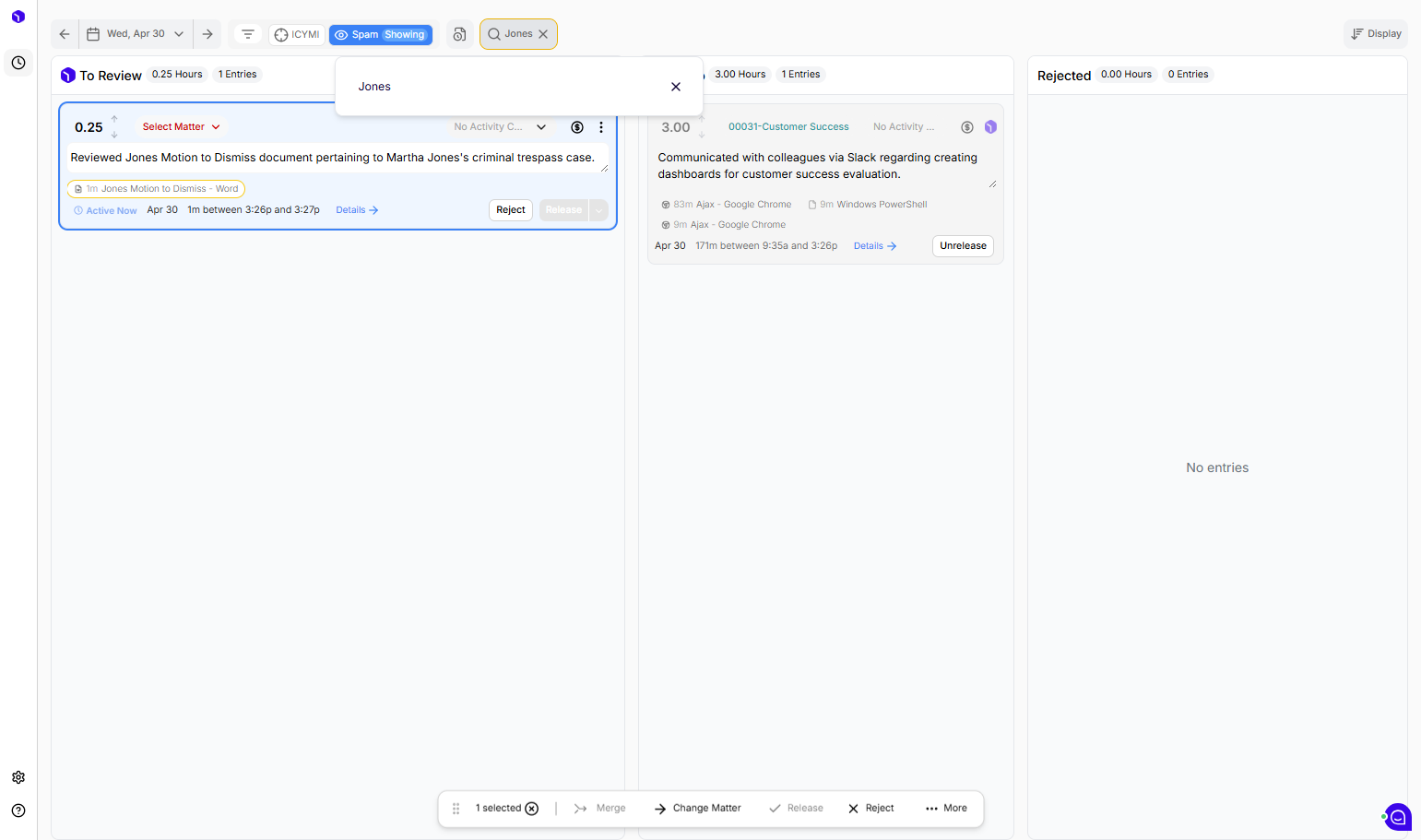The image size is (1421, 840).
Task: Open settings gear in sidebar
Action: pos(18,777)
